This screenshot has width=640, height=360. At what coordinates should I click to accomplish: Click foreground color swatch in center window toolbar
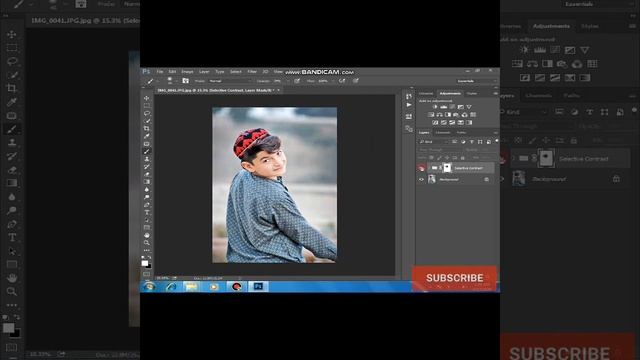tap(145, 263)
